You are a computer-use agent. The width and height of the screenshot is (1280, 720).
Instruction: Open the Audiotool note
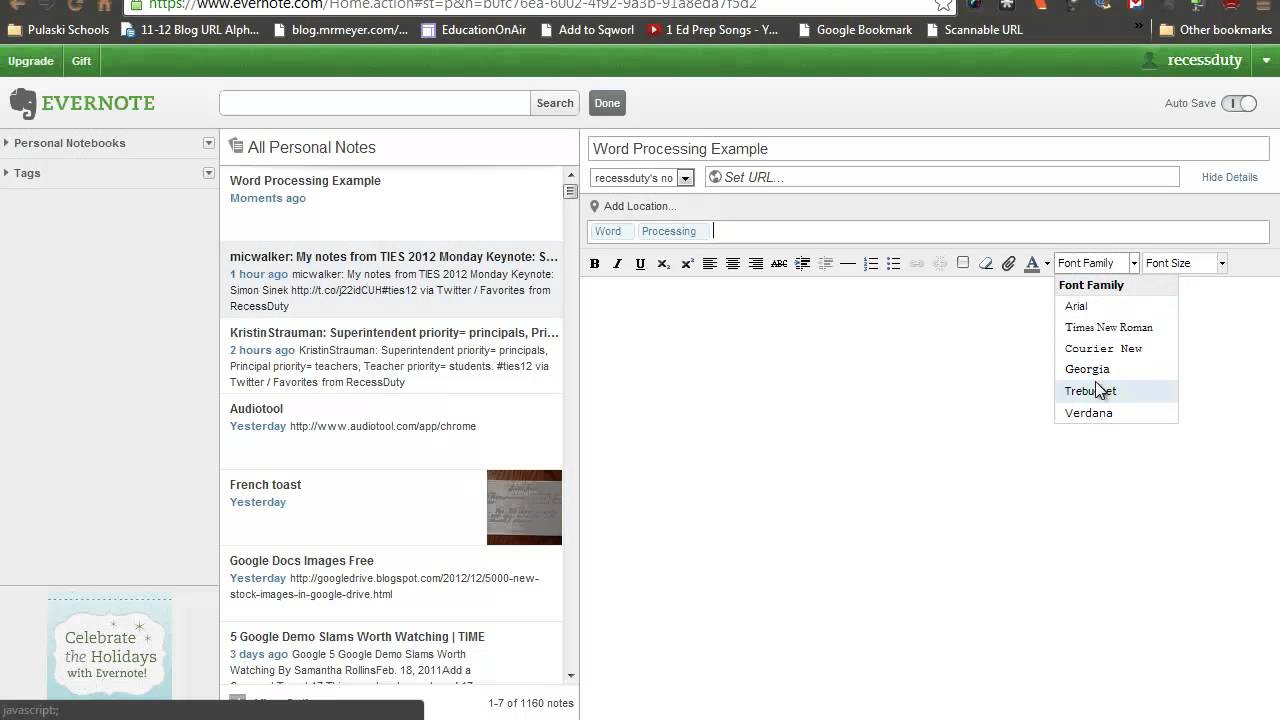point(391,432)
